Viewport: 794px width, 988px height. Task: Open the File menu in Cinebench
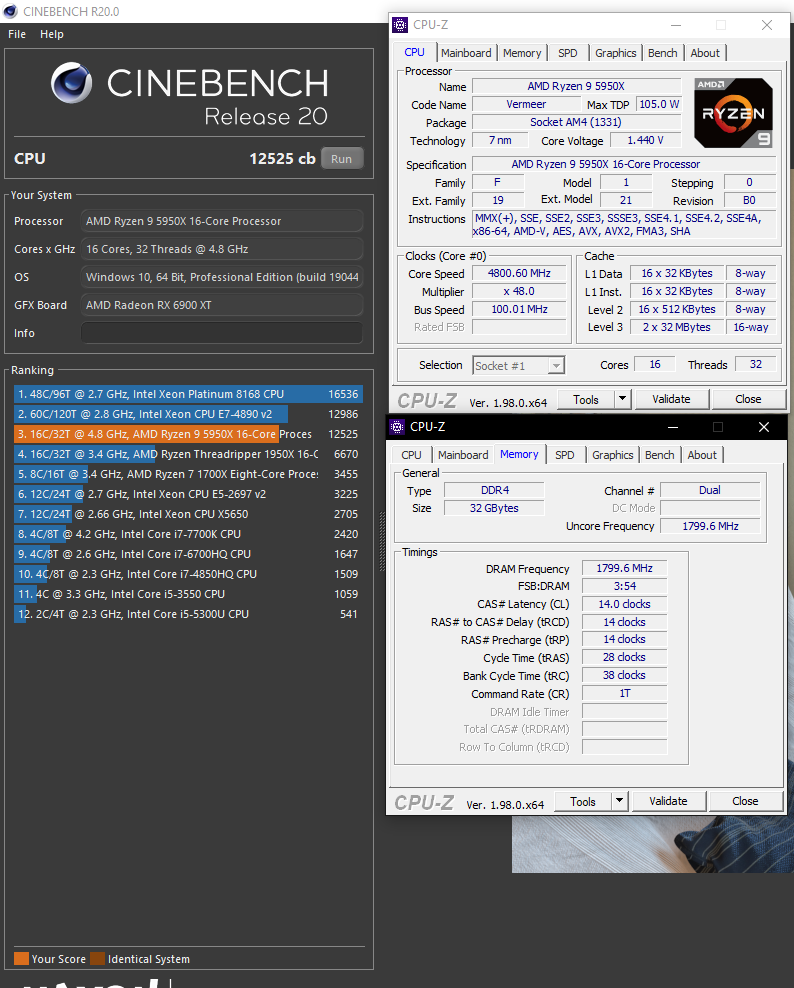17,34
